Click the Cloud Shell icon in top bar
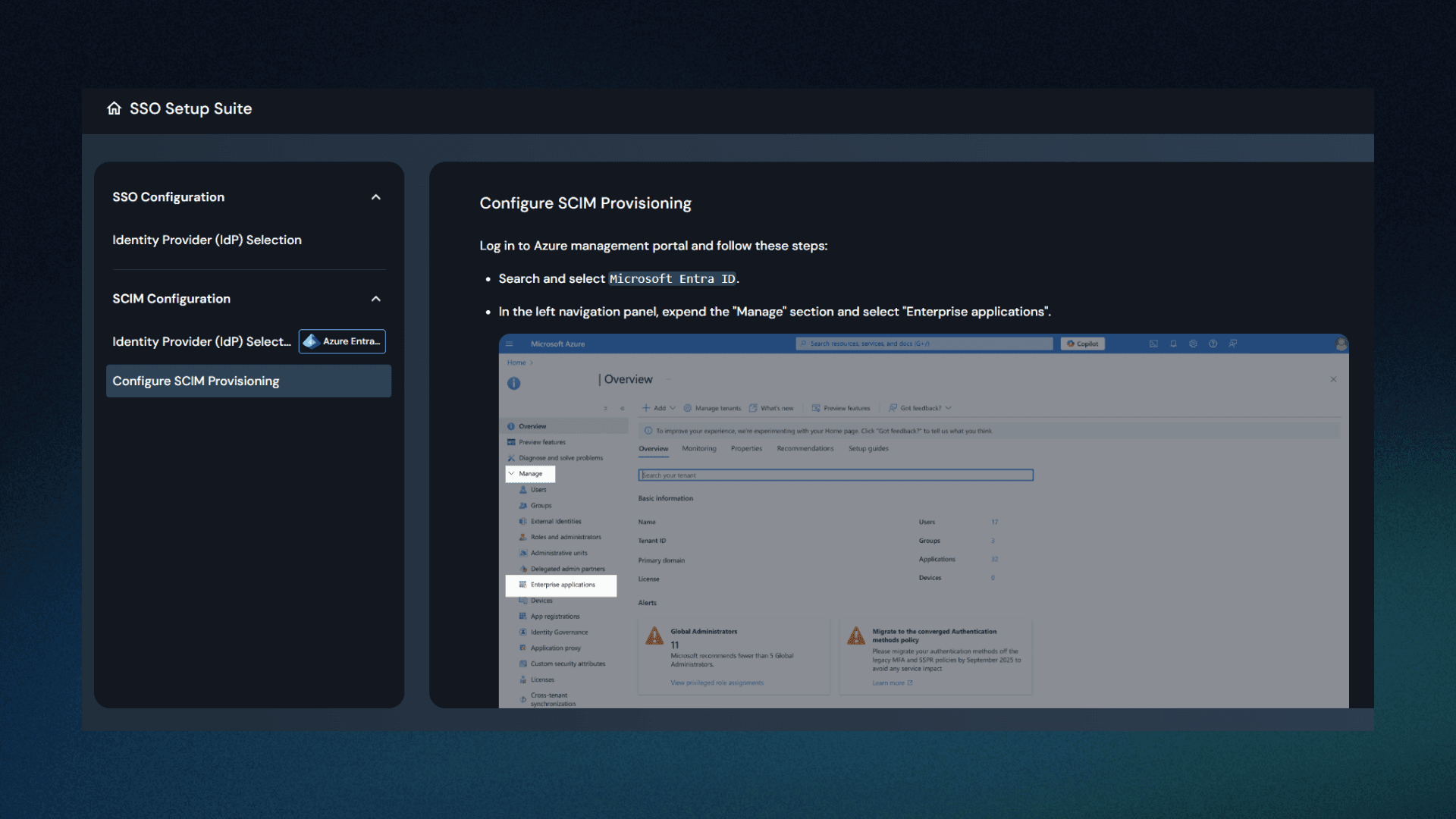The image size is (1456, 819). (1154, 344)
